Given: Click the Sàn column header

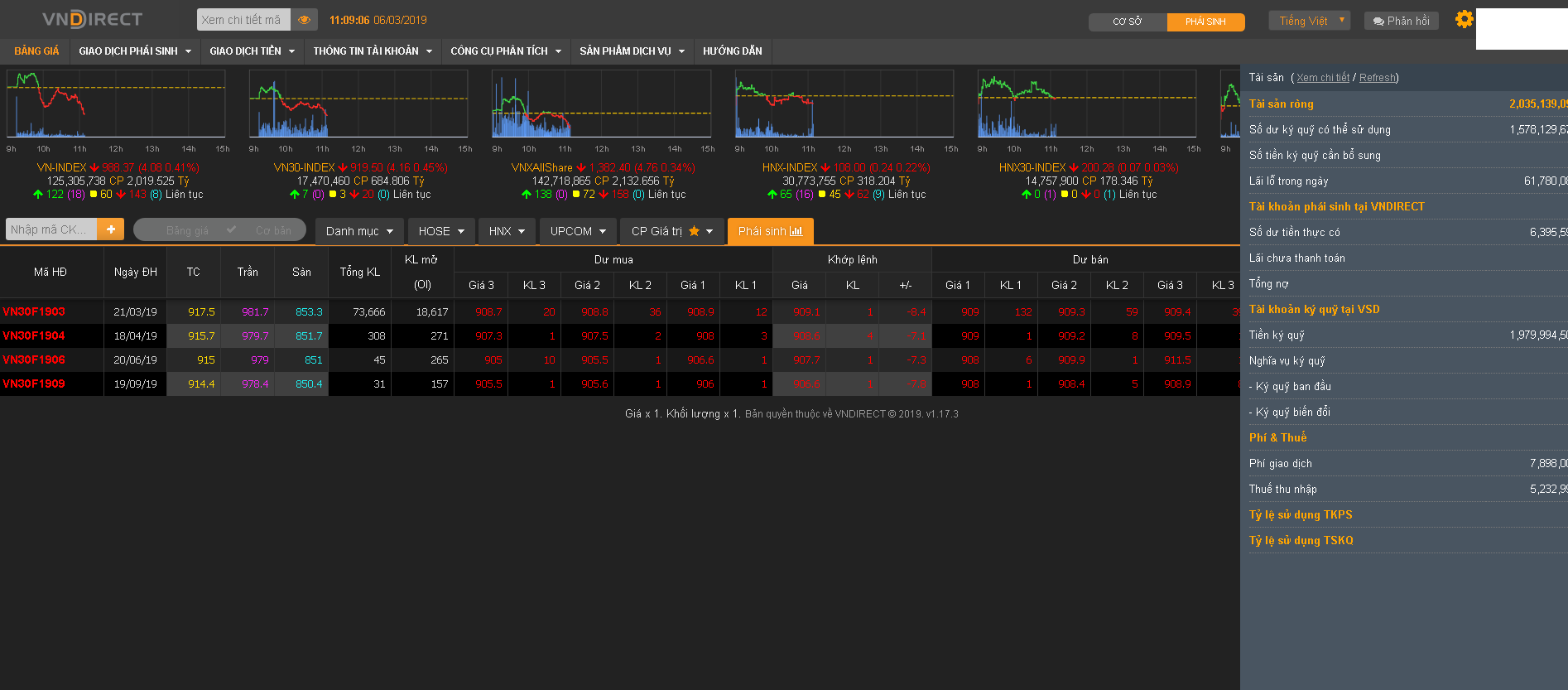Looking at the screenshot, I should (301, 272).
